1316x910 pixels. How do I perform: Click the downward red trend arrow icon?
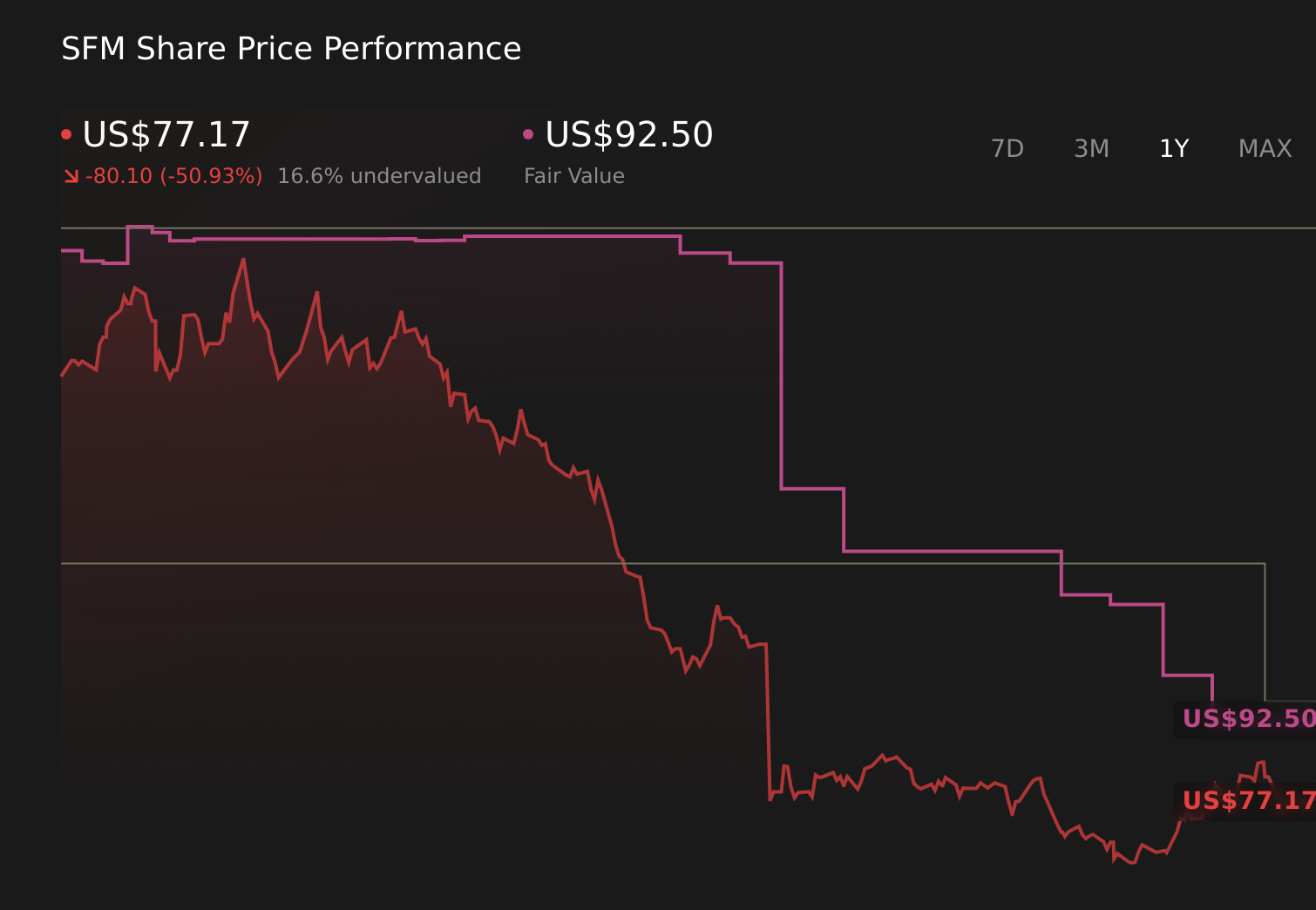[70, 174]
